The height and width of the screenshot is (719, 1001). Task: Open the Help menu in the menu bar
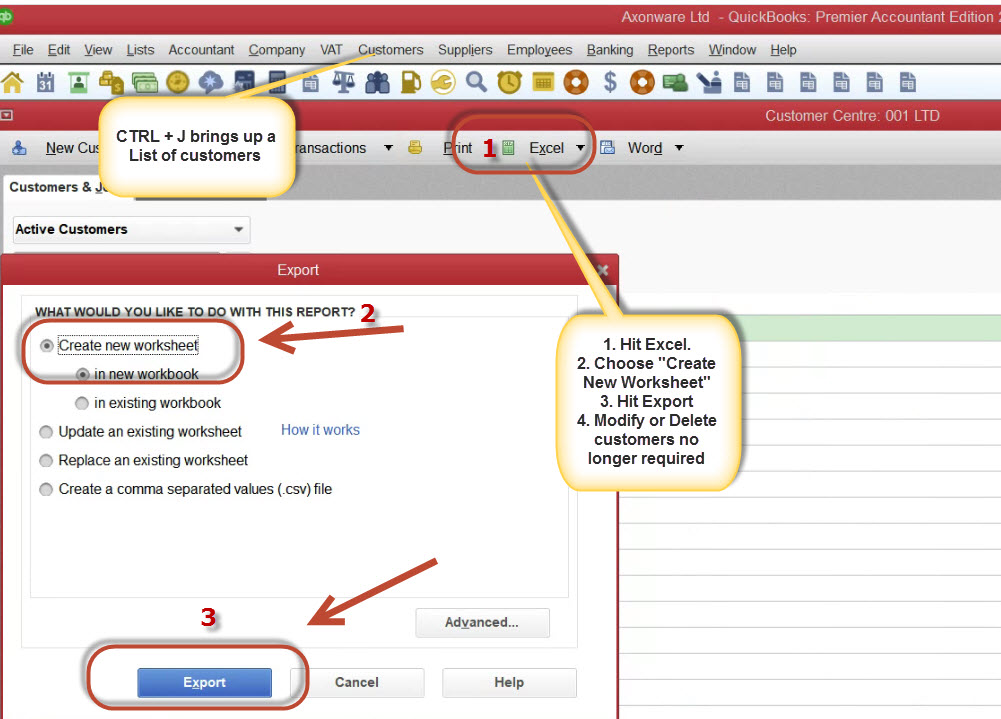[x=783, y=50]
